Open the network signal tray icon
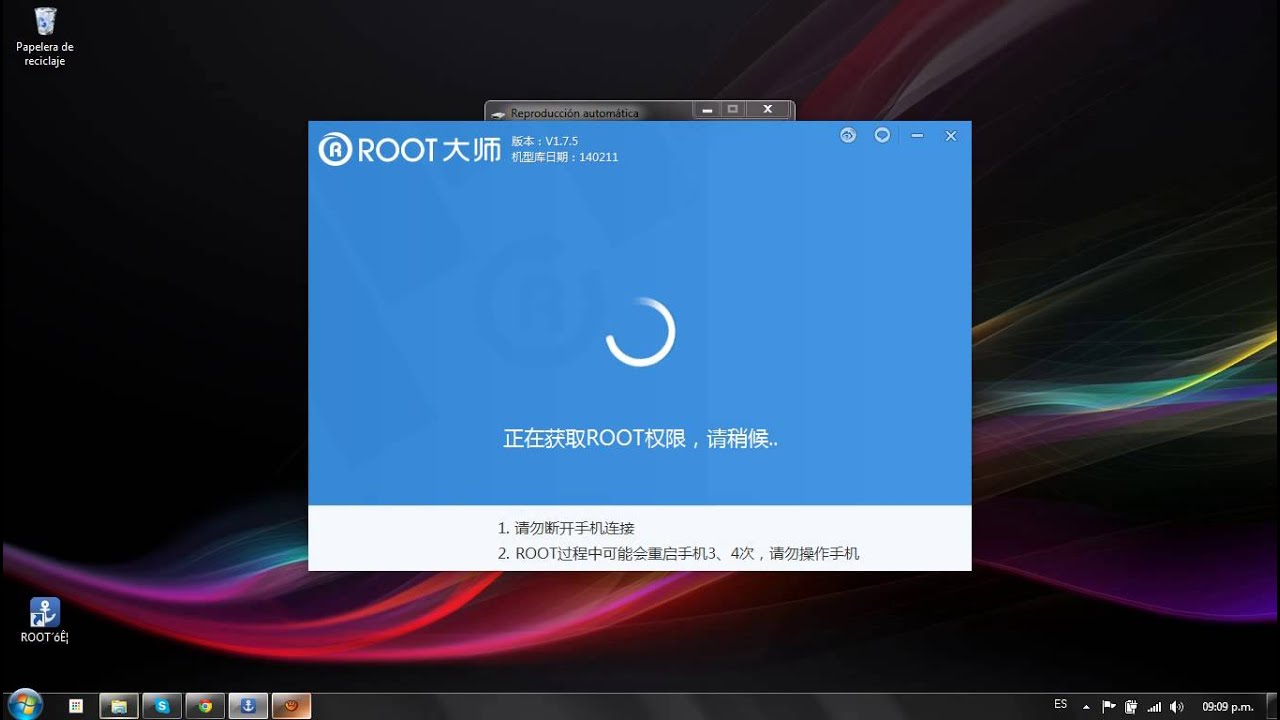 pos(1154,706)
